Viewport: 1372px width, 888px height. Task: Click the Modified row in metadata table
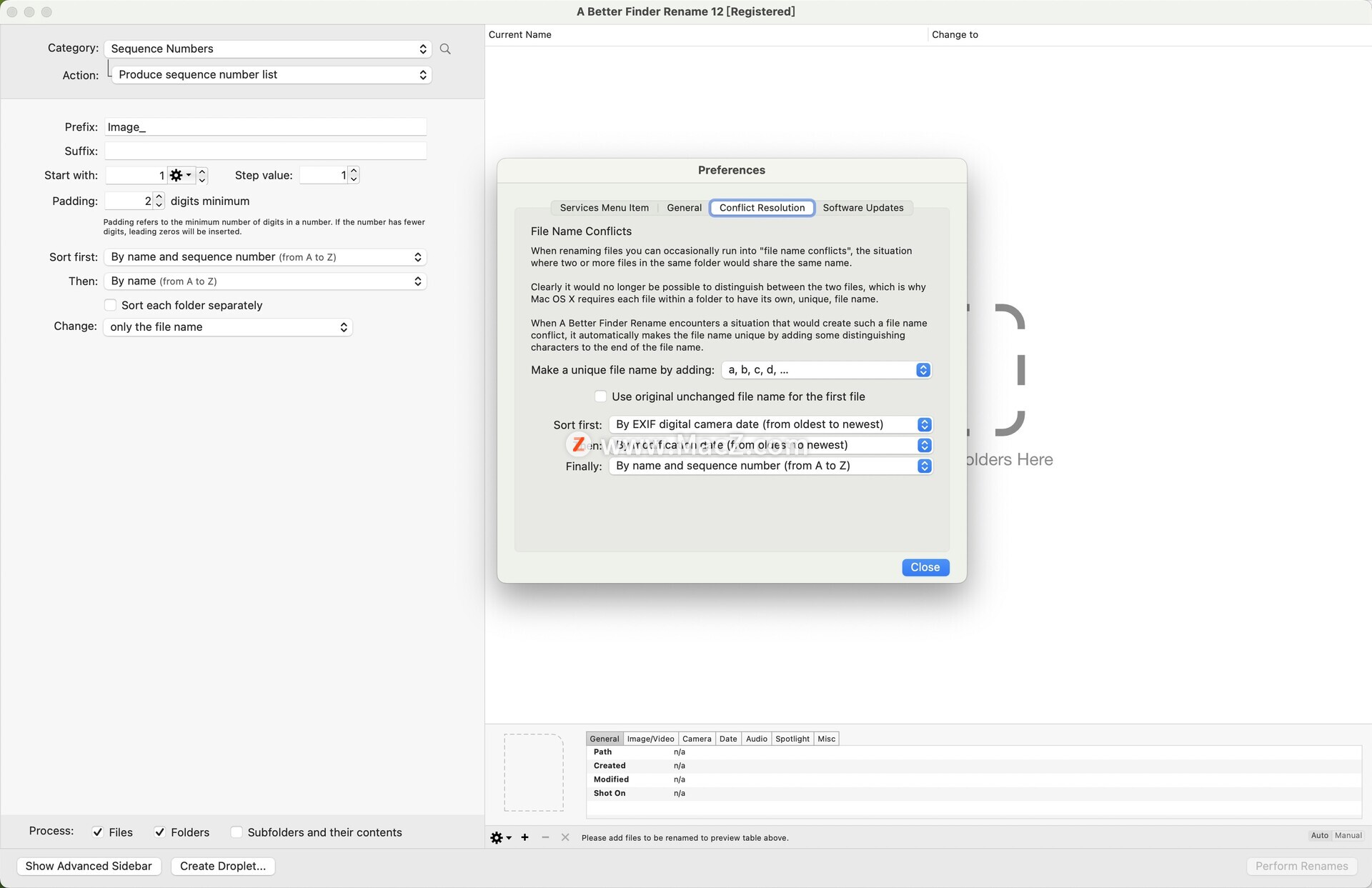coord(974,779)
